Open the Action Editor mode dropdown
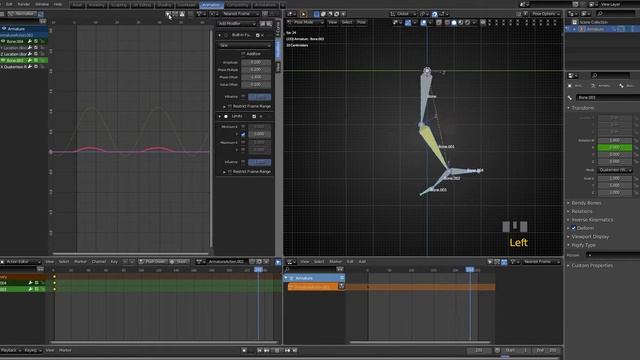This screenshot has height=360, width=640. pos(21,262)
